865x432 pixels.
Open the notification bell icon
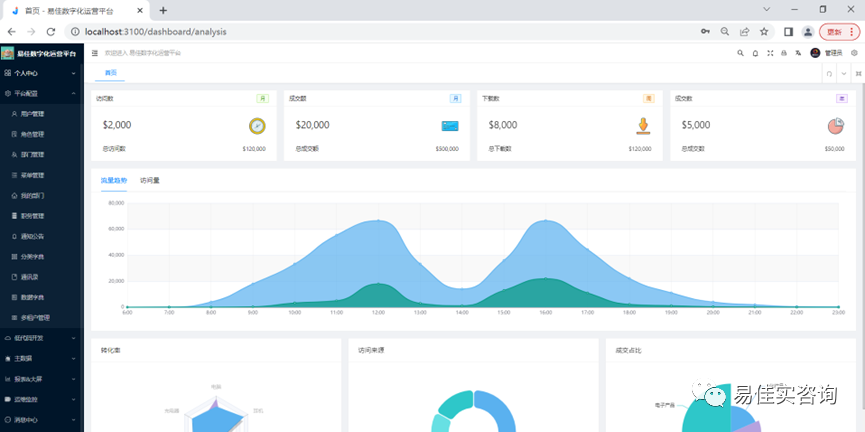pos(755,53)
